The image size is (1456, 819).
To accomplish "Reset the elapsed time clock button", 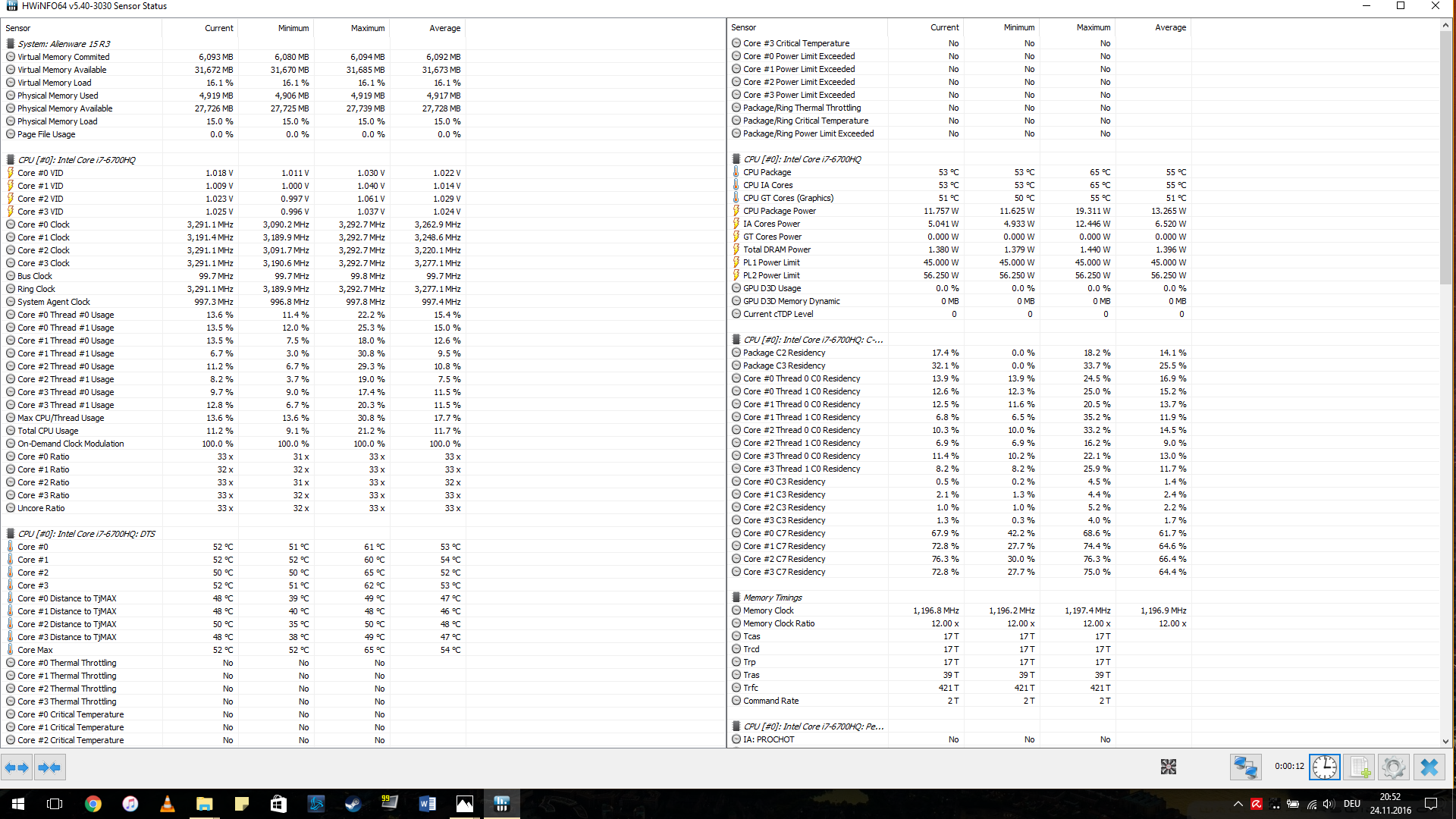I will click(1325, 767).
